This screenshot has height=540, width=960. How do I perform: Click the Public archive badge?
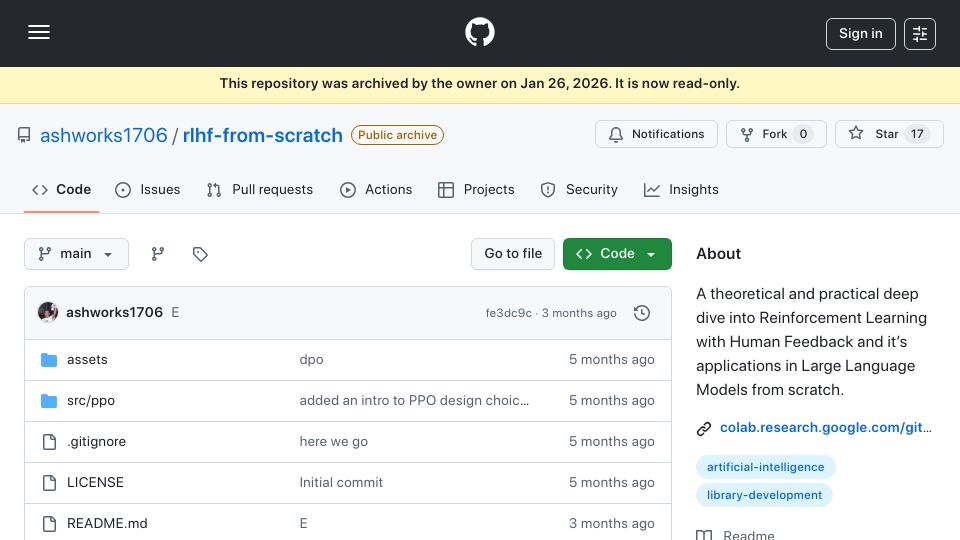397,135
